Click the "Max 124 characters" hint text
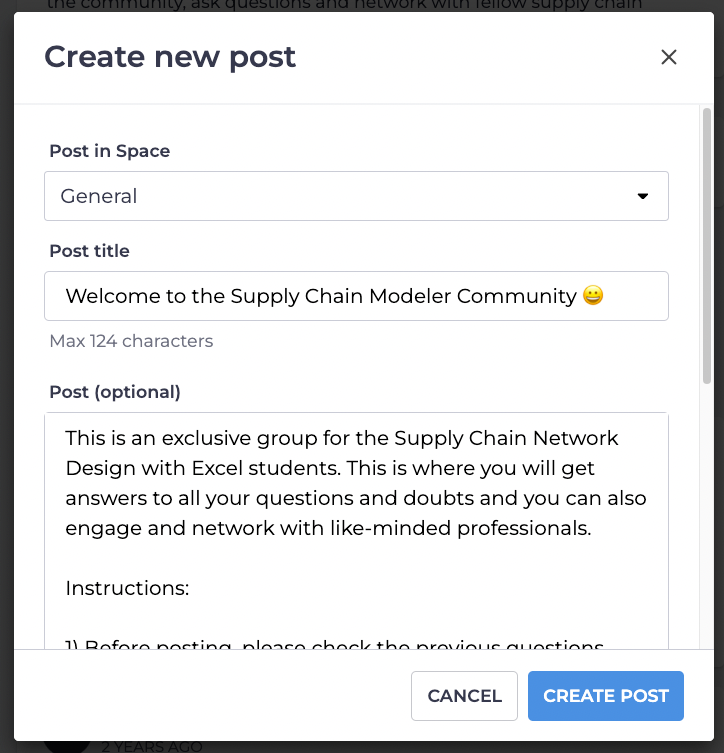Image resolution: width=724 pixels, height=753 pixels. (131, 341)
